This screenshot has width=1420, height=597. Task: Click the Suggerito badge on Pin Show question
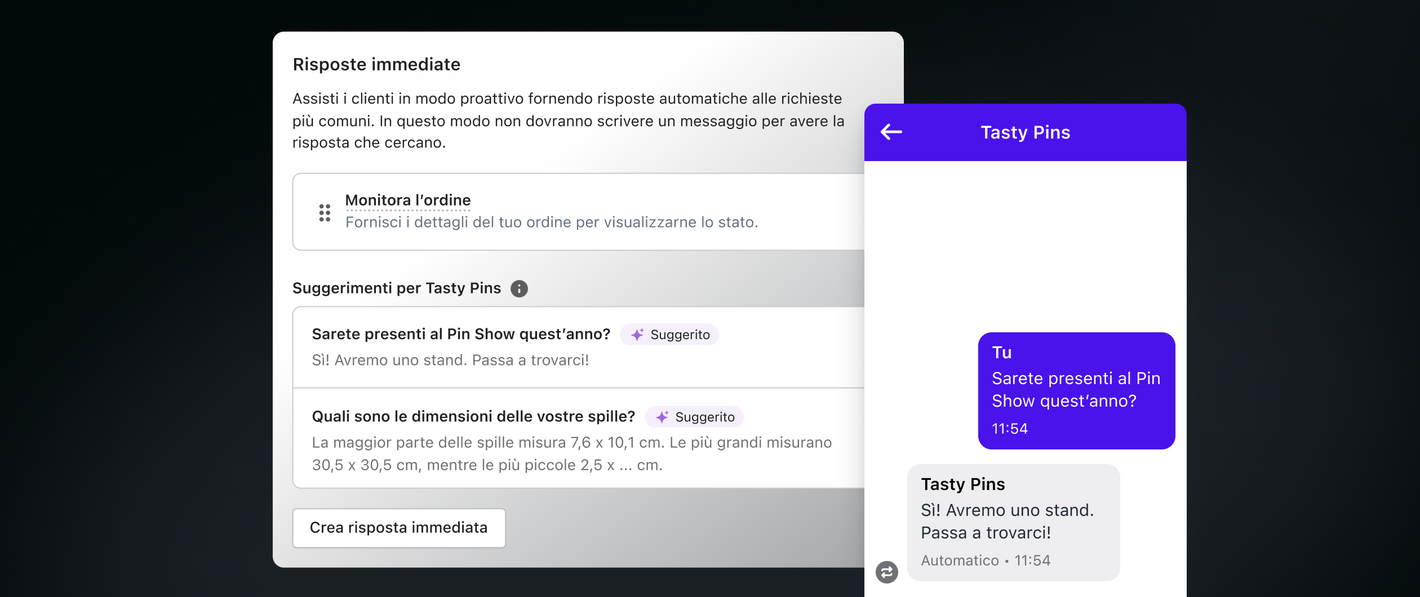point(670,335)
